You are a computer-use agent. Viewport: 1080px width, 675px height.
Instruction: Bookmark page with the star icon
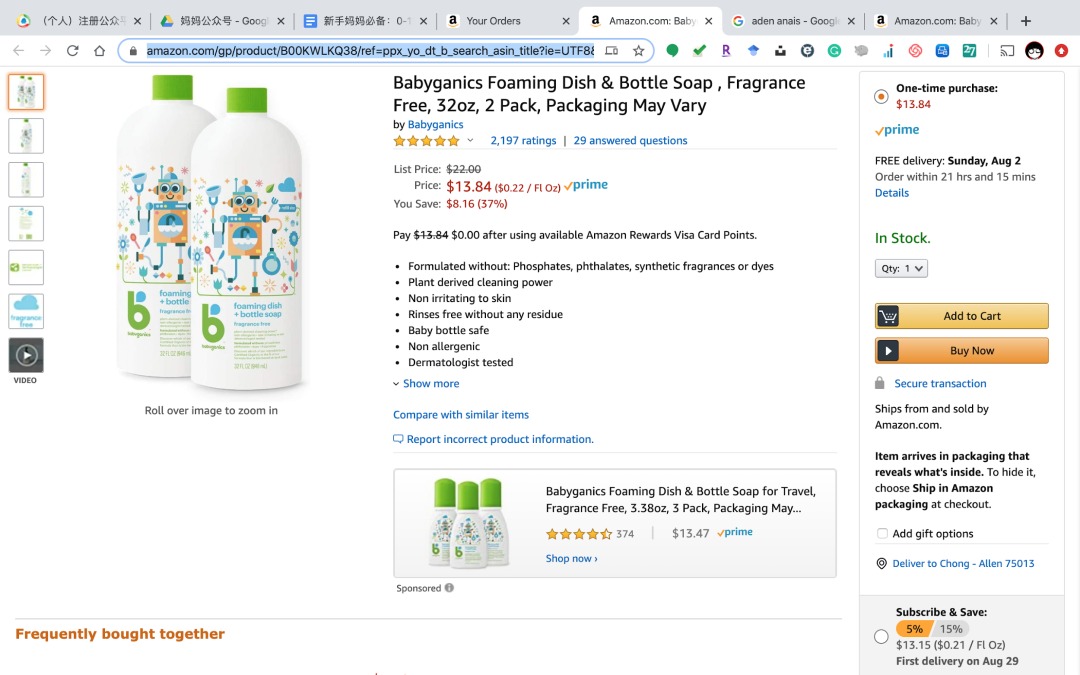[x=638, y=50]
